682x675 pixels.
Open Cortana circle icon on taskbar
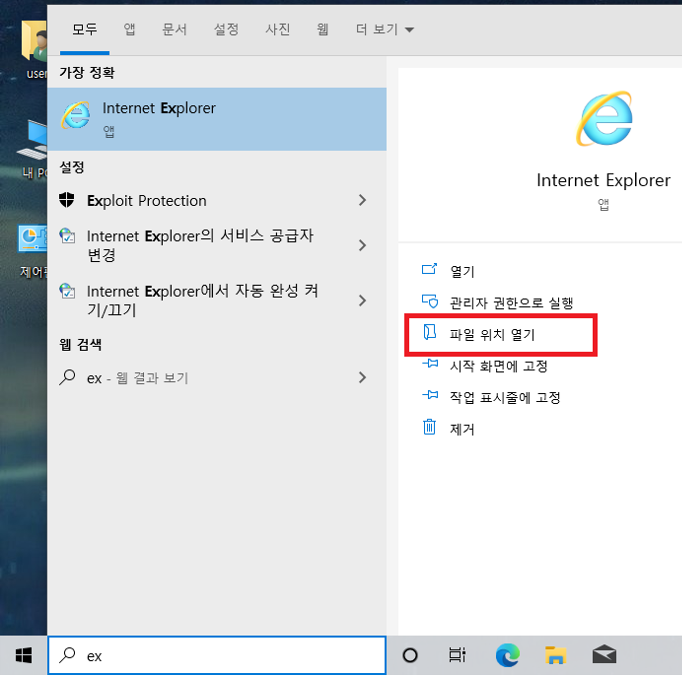tap(410, 655)
